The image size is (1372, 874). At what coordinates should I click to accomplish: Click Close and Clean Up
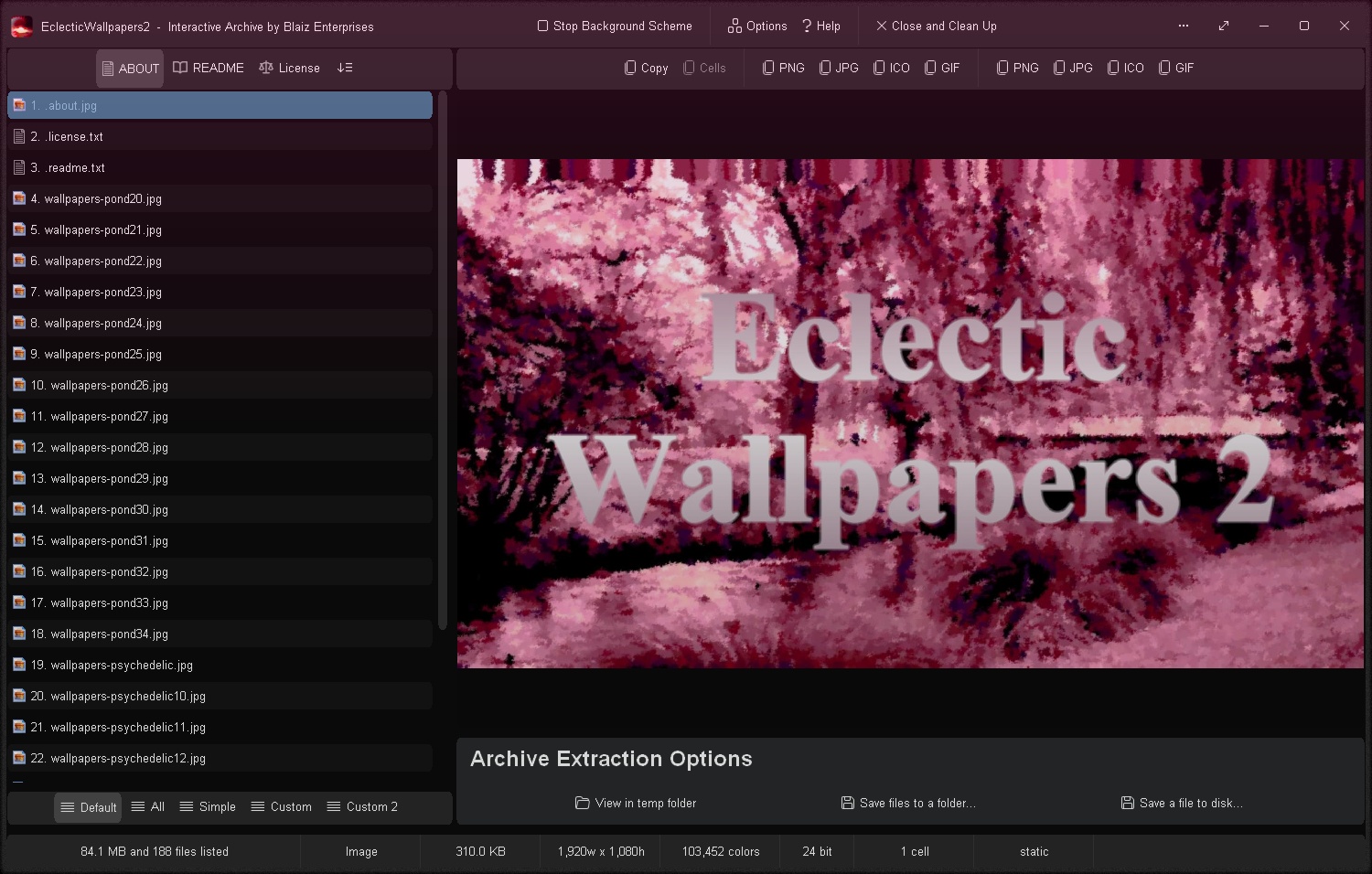(x=936, y=27)
